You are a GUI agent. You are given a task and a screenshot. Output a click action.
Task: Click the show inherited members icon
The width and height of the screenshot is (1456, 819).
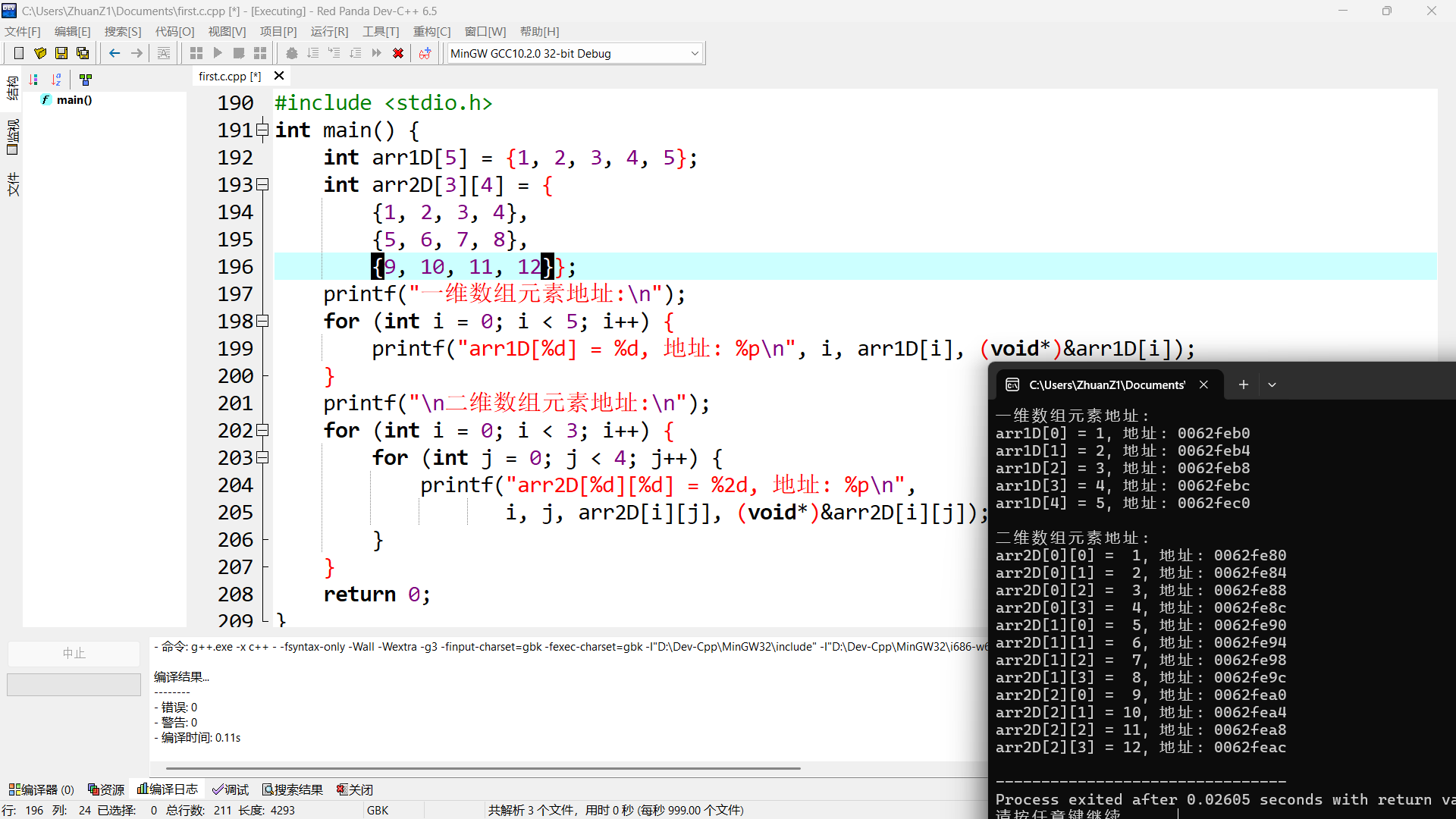coord(86,80)
